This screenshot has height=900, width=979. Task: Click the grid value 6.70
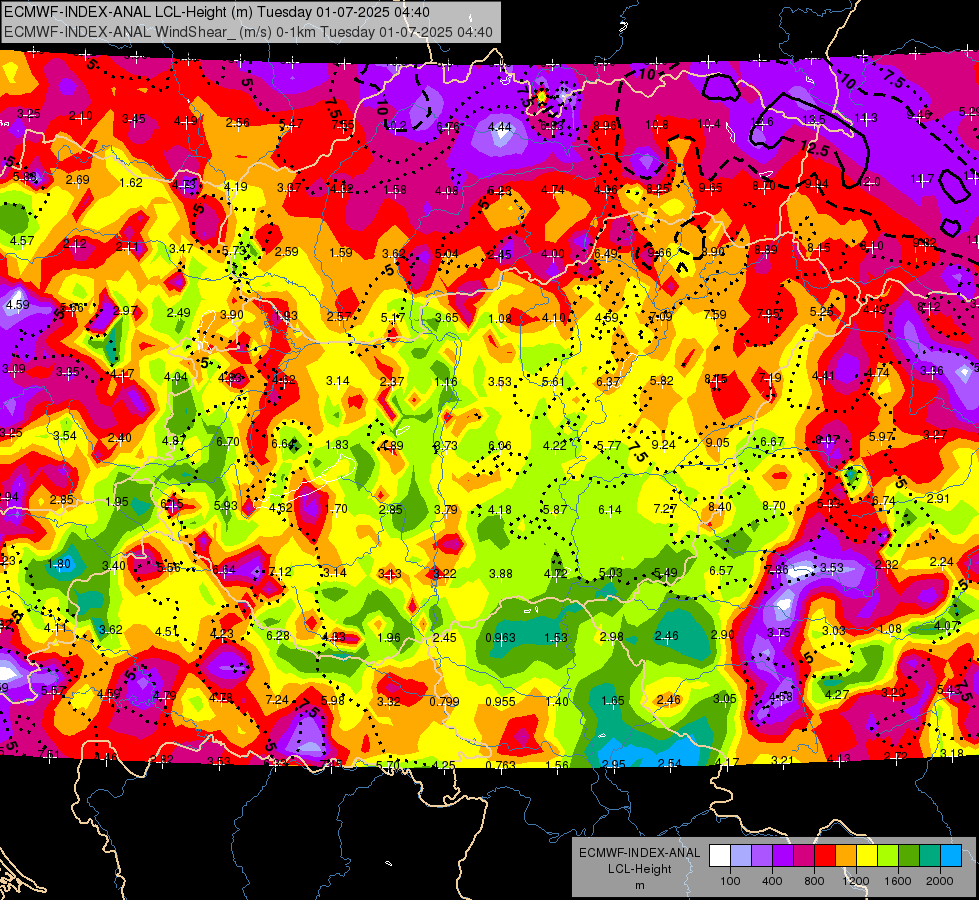[x=228, y=442]
